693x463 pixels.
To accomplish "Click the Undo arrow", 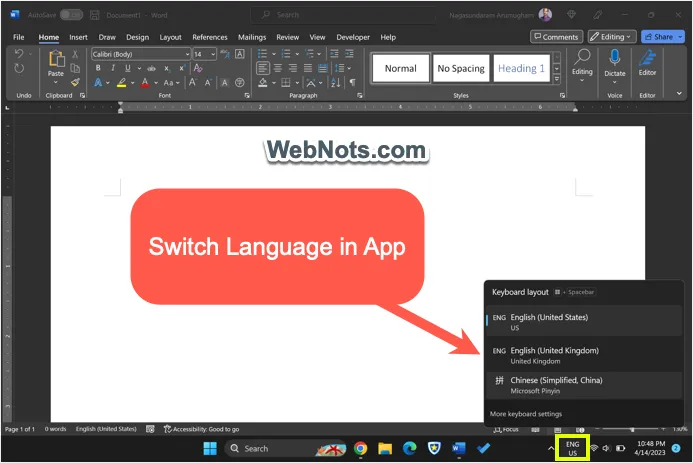I will [x=19, y=54].
